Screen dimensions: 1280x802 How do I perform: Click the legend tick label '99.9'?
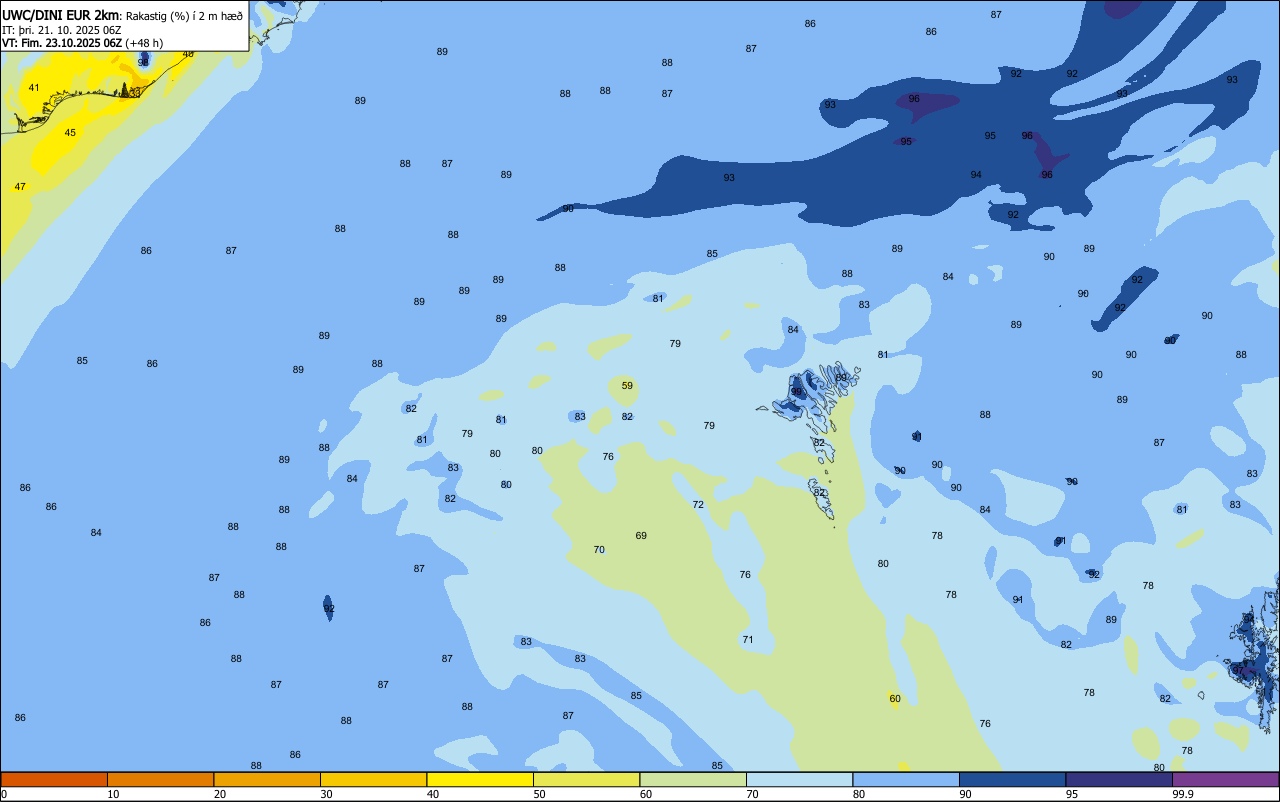point(1183,794)
